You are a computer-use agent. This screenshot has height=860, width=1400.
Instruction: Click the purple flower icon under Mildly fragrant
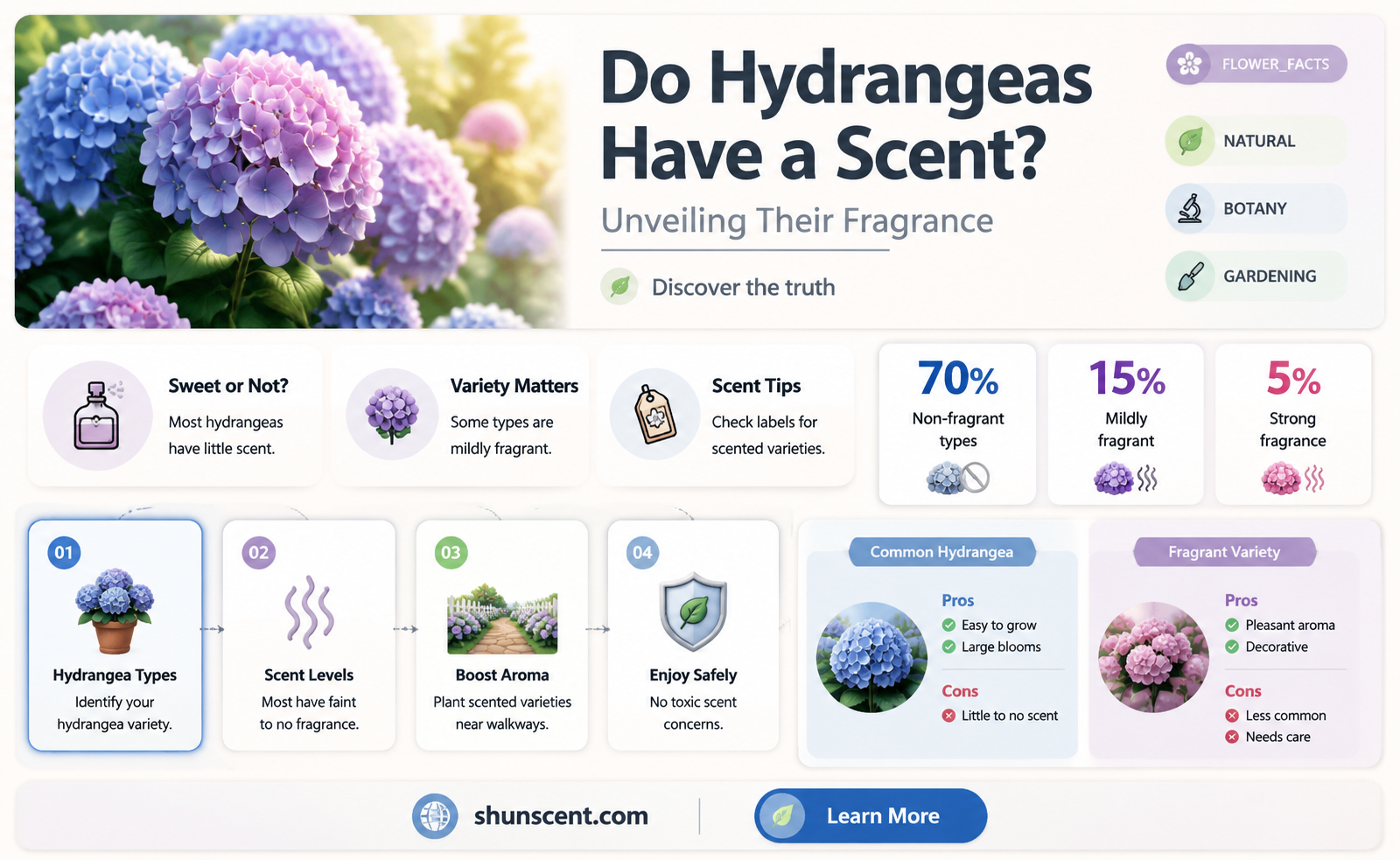(1114, 479)
